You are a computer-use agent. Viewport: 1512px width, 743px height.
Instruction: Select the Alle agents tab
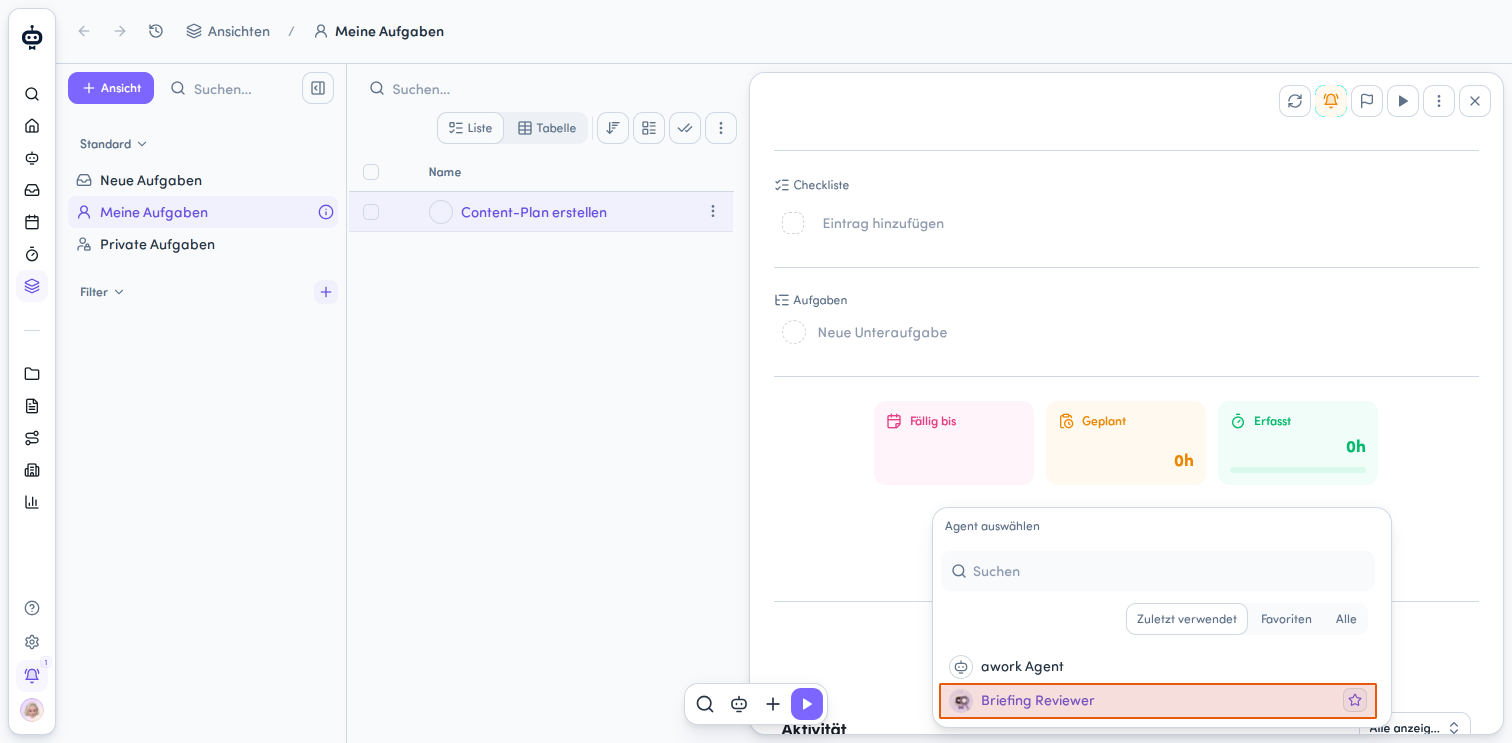pos(1346,619)
